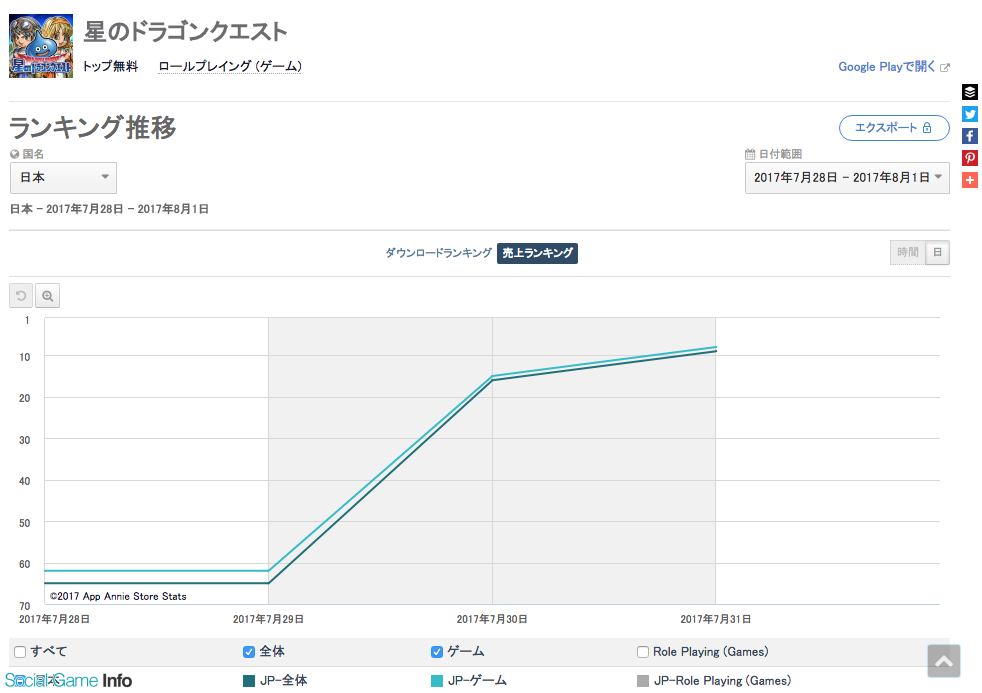Toggle the すべて checkbox

pos(20,652)
